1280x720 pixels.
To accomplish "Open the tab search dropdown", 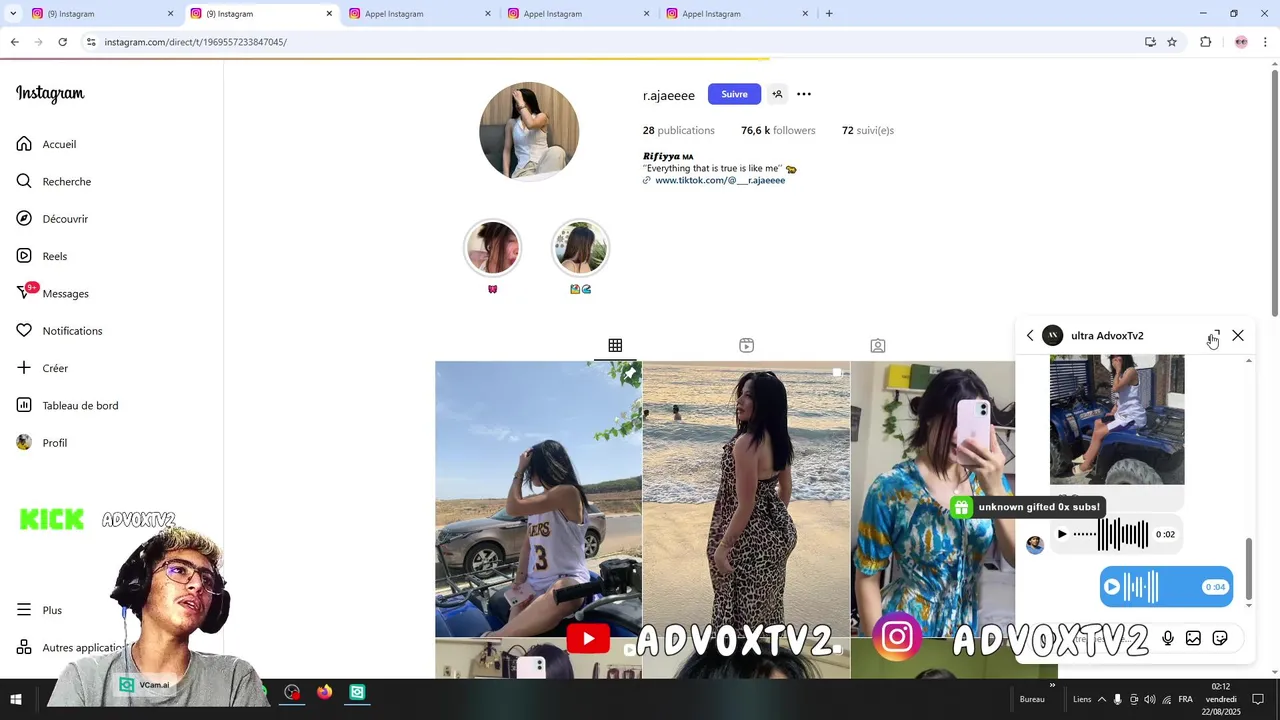I will (13, 14).
